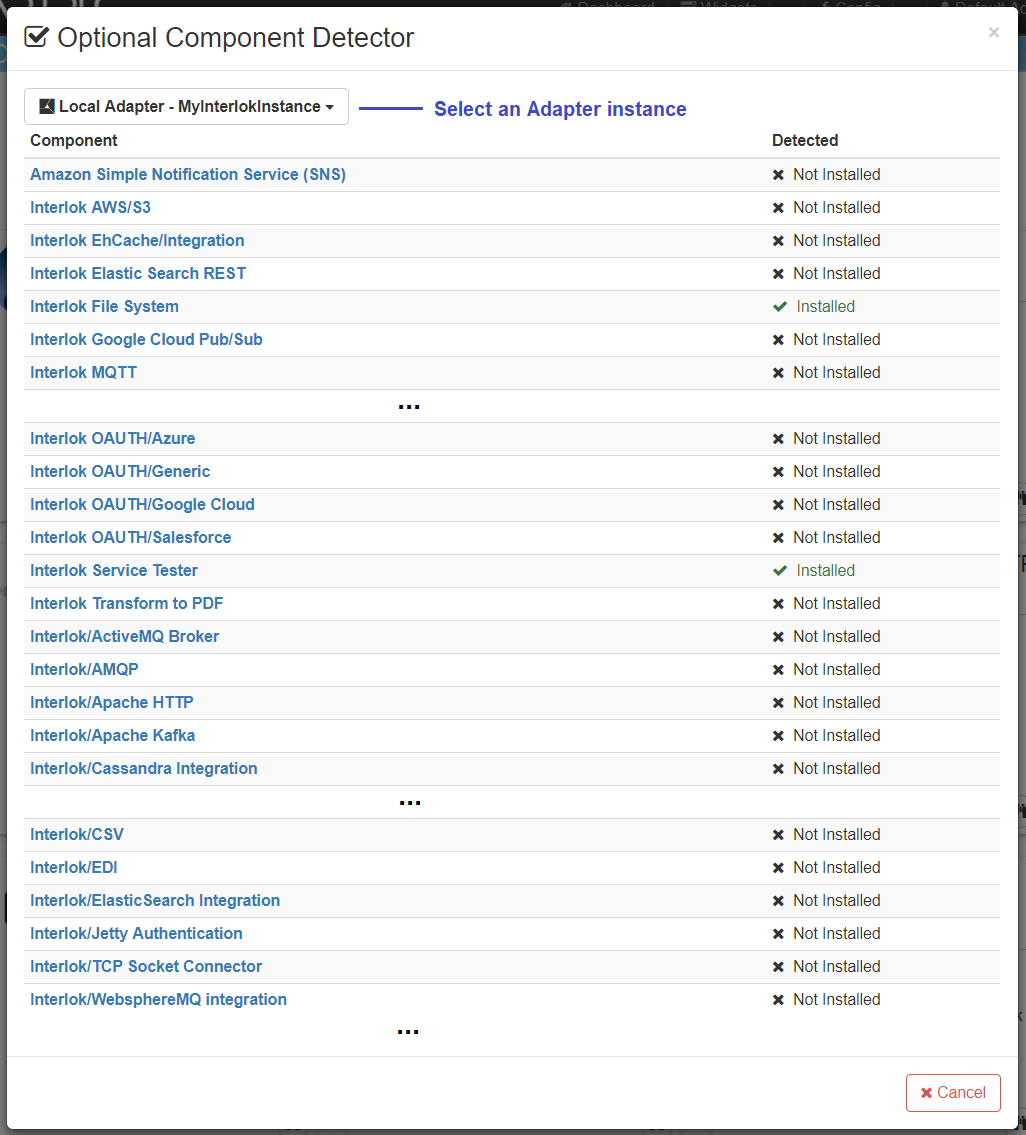Click 'Installed' text in Interlok Service Tester row
Image resolution: width=1026 pixels, height=1135 pixels.
tap(825, 570)
